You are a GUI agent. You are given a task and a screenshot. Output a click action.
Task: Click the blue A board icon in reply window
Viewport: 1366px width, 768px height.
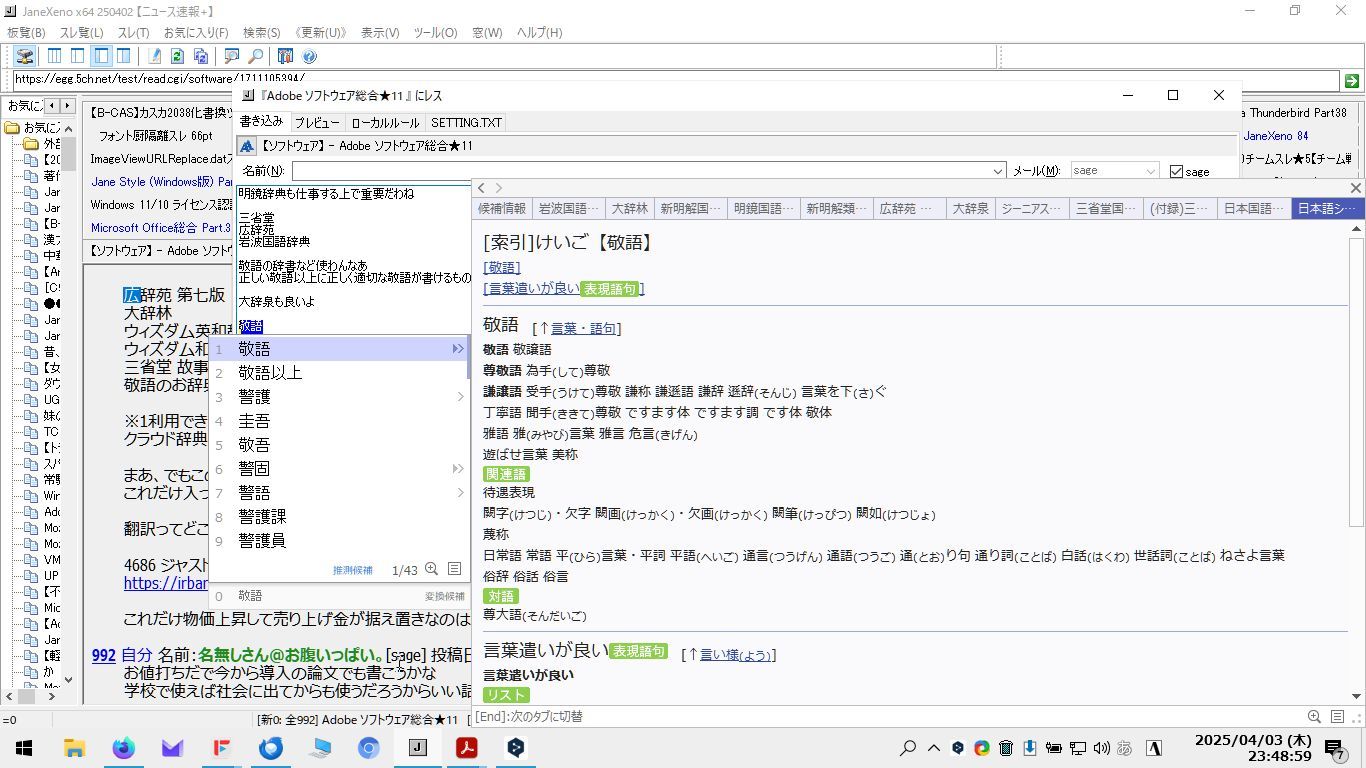(247, 146)
